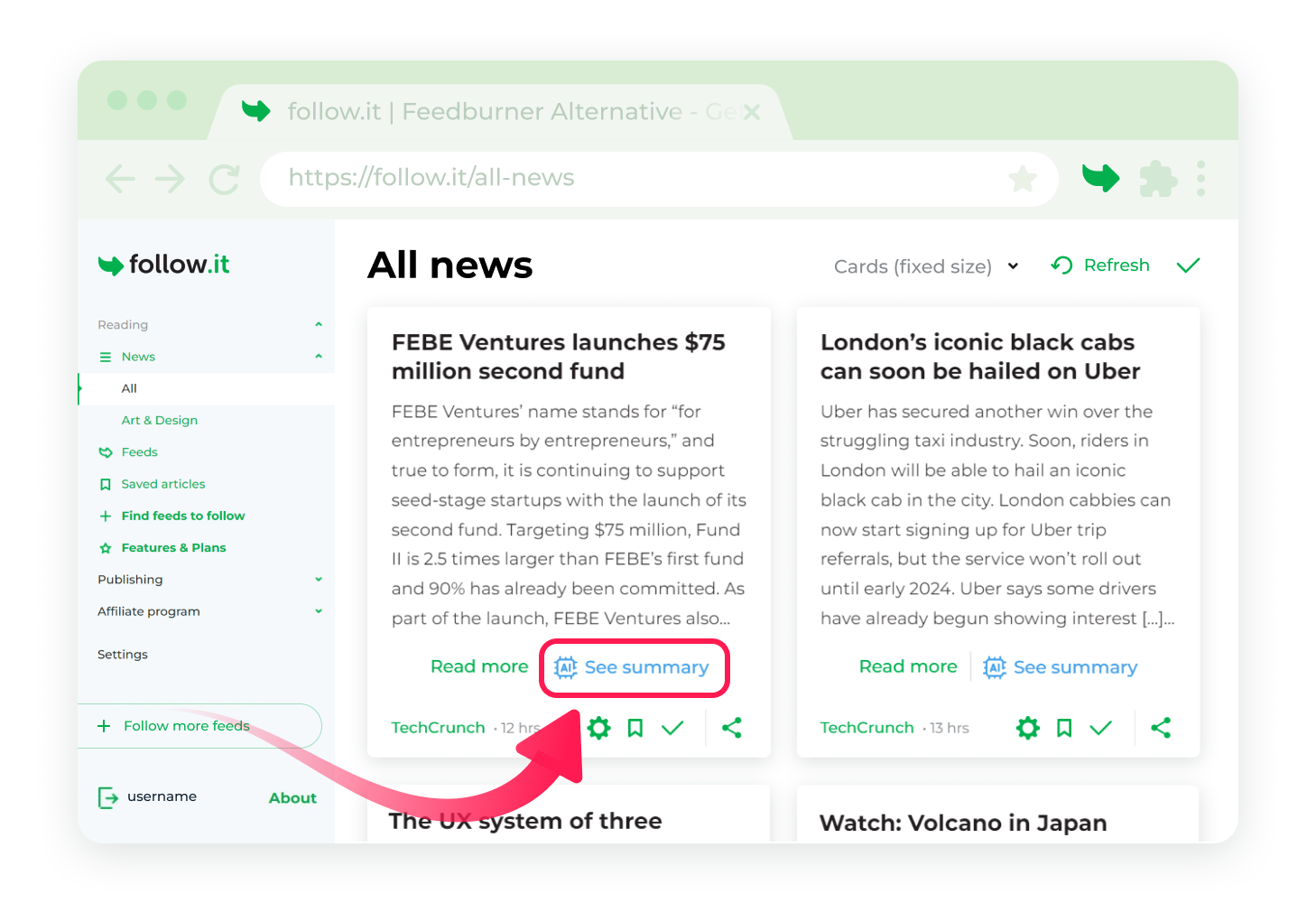Open Watch: Volcano in Japan article
This screenshot has width=1316, height=903.
click(x=963, y=823)
